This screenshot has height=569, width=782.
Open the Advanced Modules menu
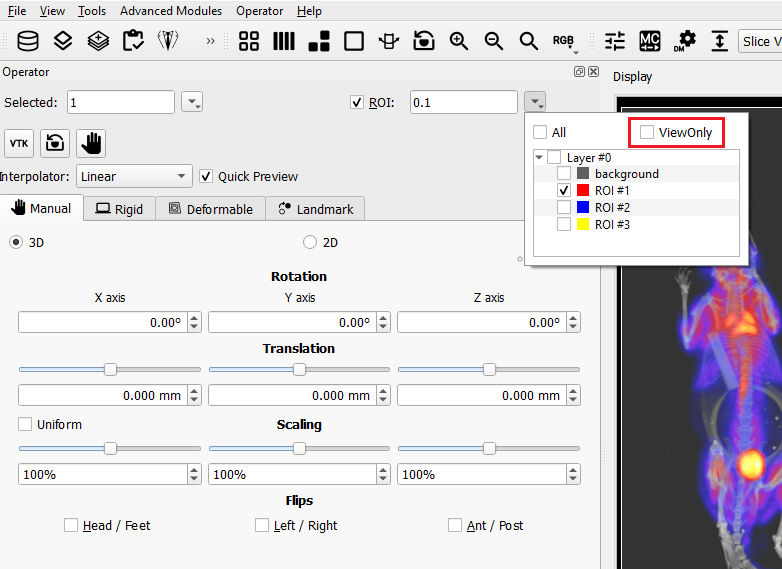[172, 11]
